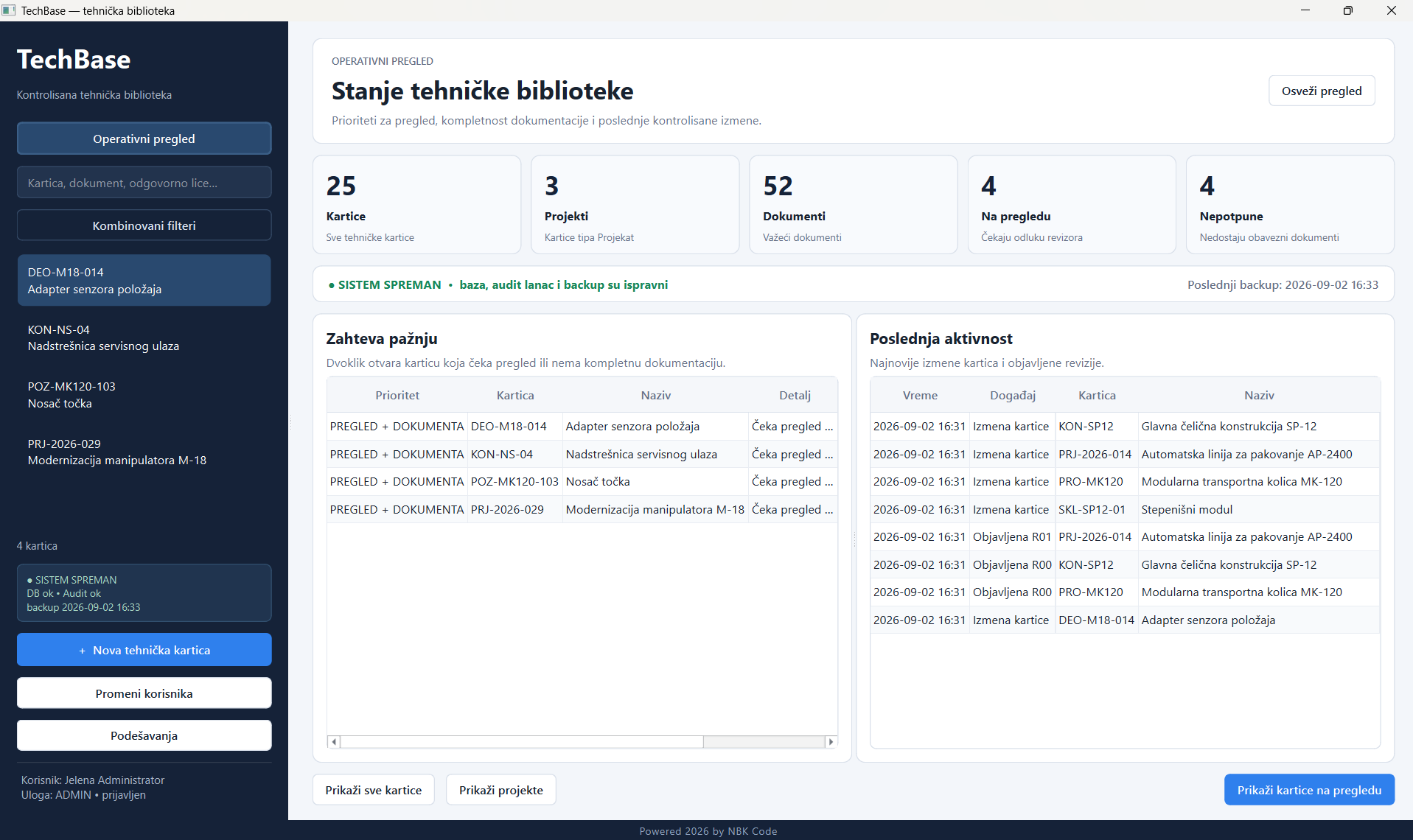Select the DEO-M18-014 card in sidebar list
1413x840 pixels.
(144, 281)
